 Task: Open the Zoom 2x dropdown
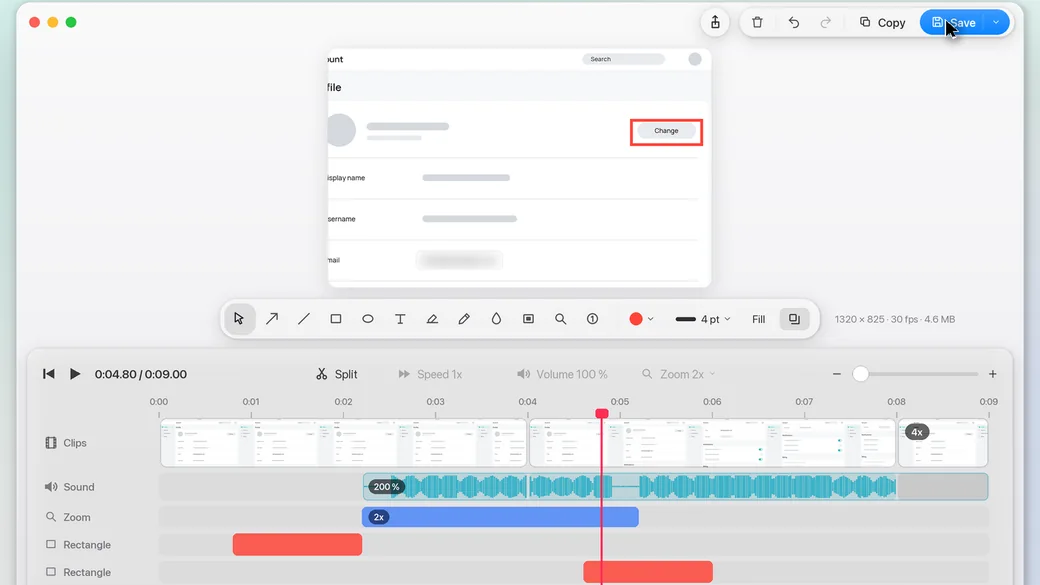679,374
